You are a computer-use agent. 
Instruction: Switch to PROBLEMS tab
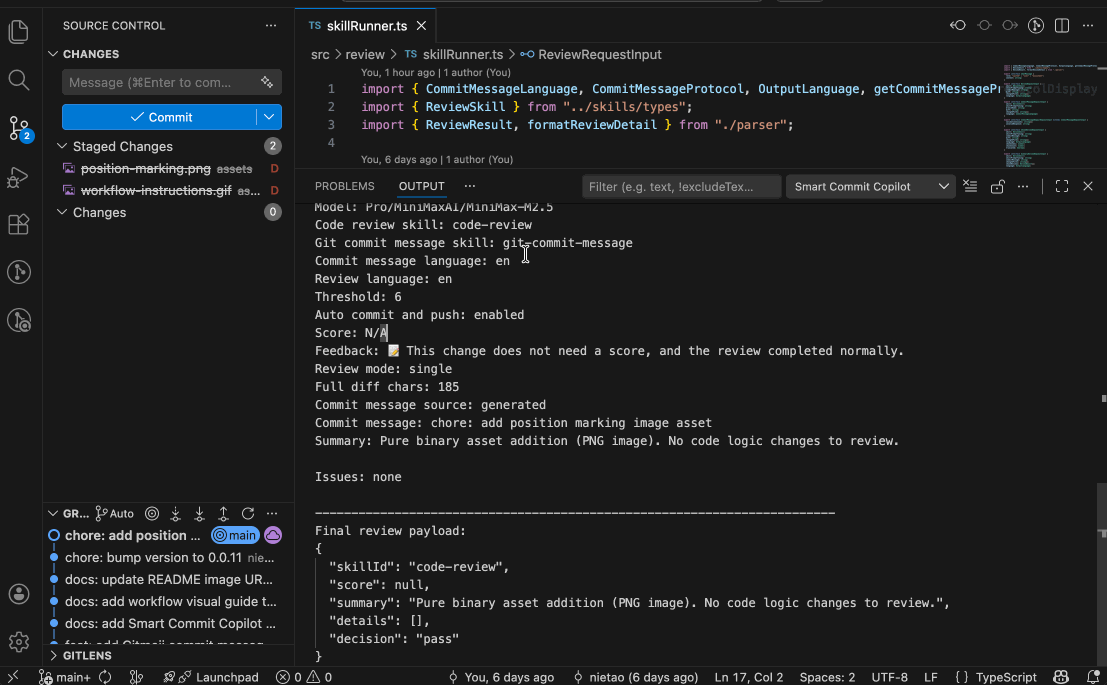345,186
